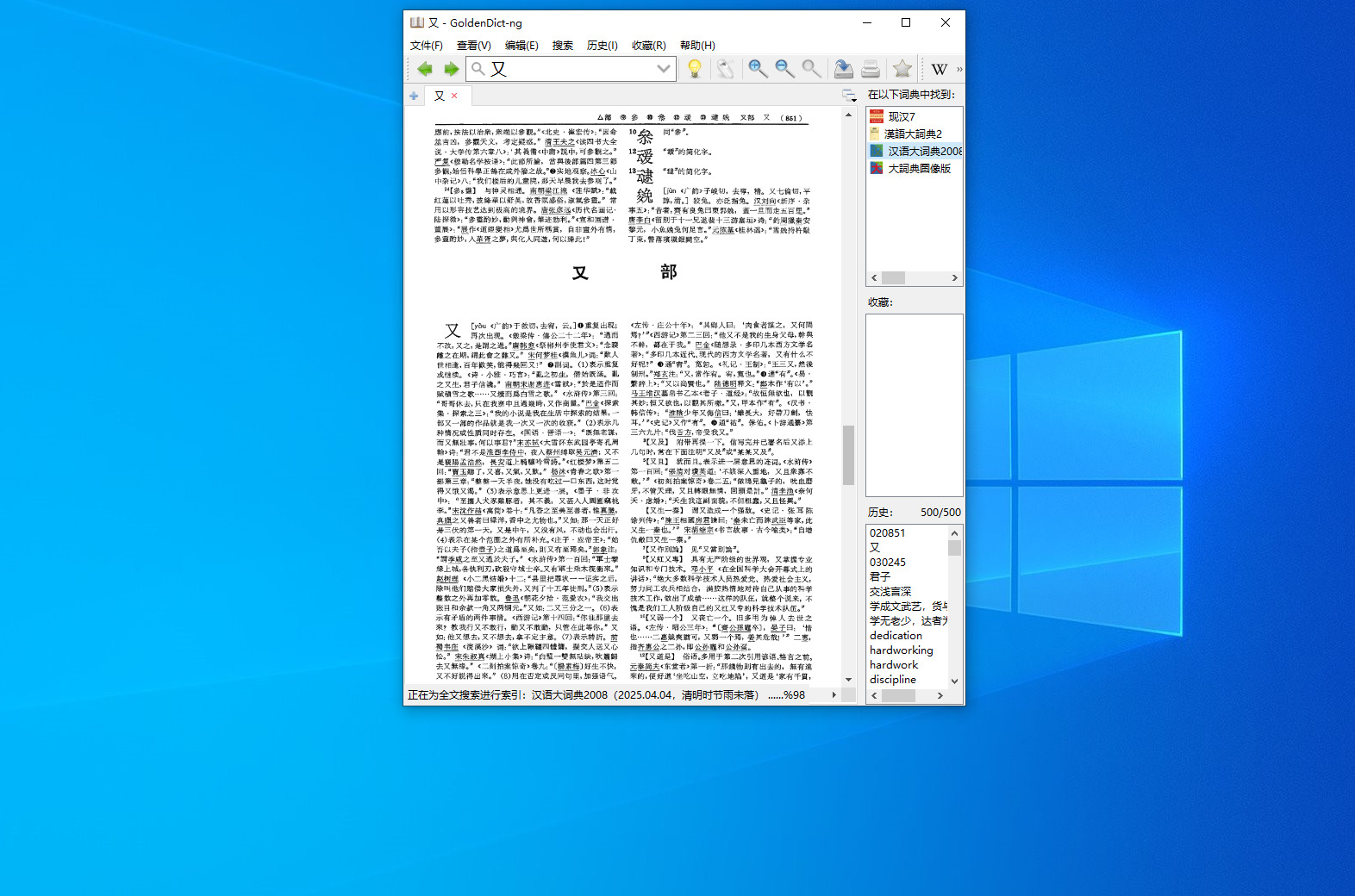1355x896 pixels.
Task: Open the search box history dropdown arrow
Action: click(x=664, y=69)
